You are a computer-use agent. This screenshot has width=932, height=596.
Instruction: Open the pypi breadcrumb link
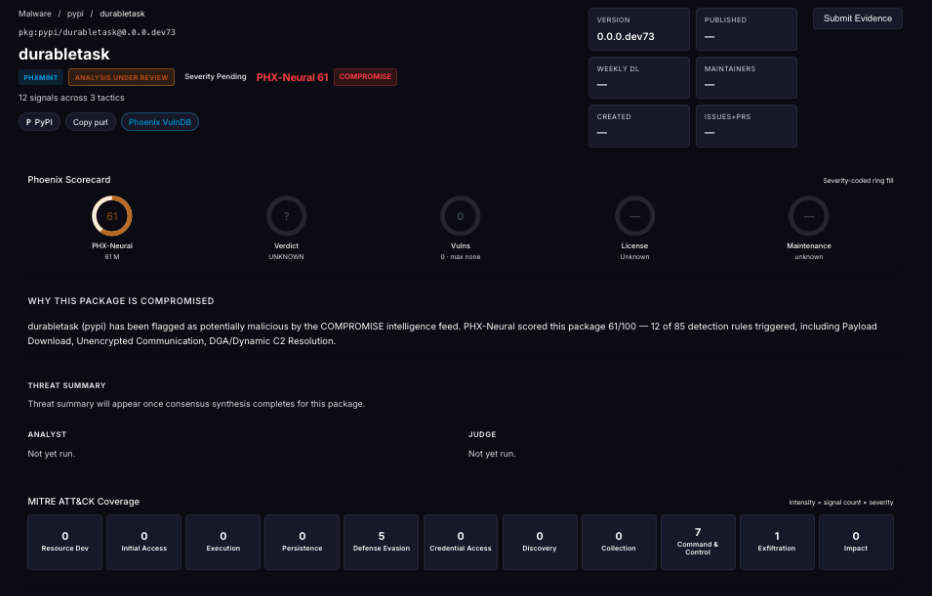tap(75, 14)
